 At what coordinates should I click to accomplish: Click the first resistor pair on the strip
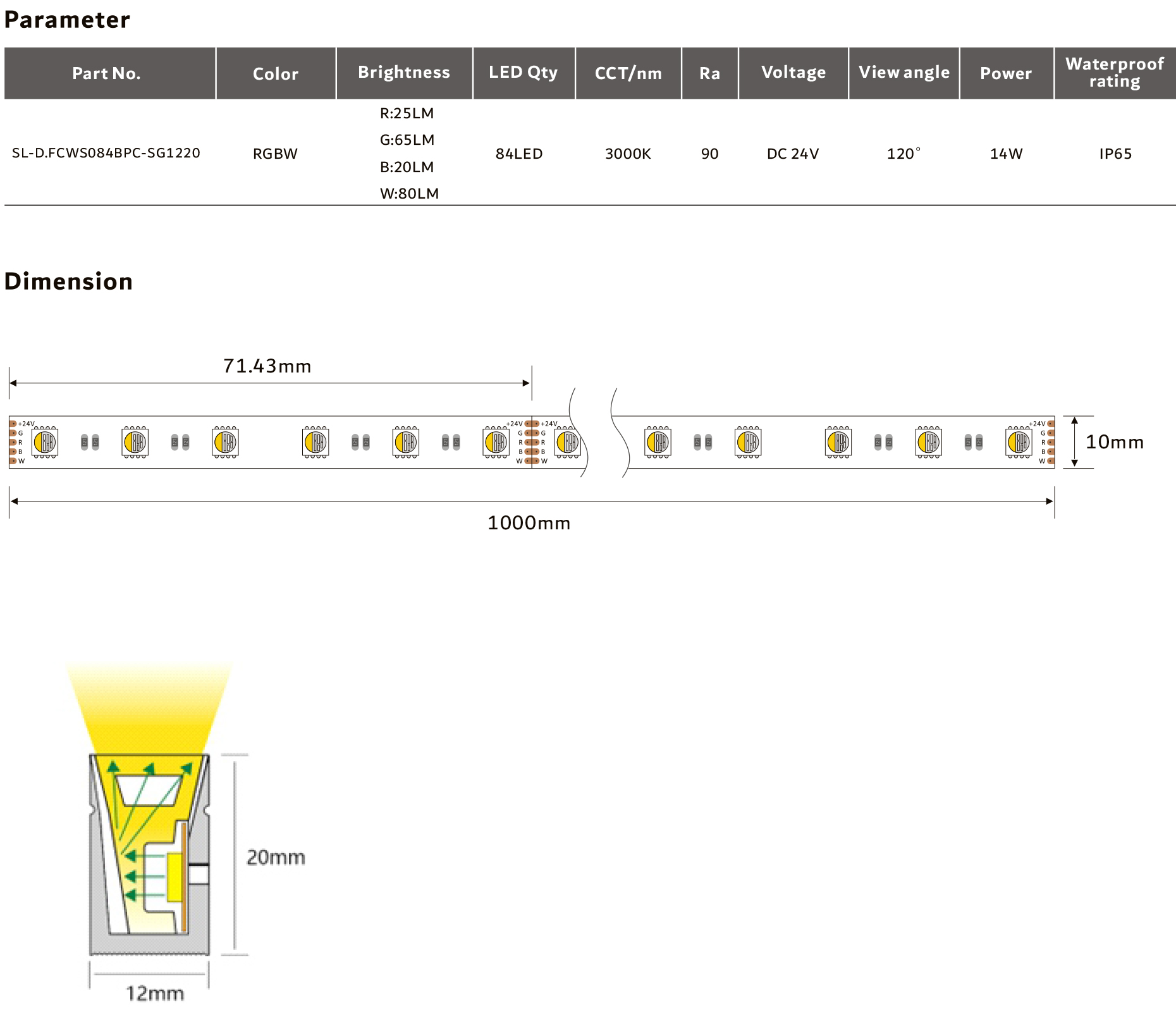(90, 442)
